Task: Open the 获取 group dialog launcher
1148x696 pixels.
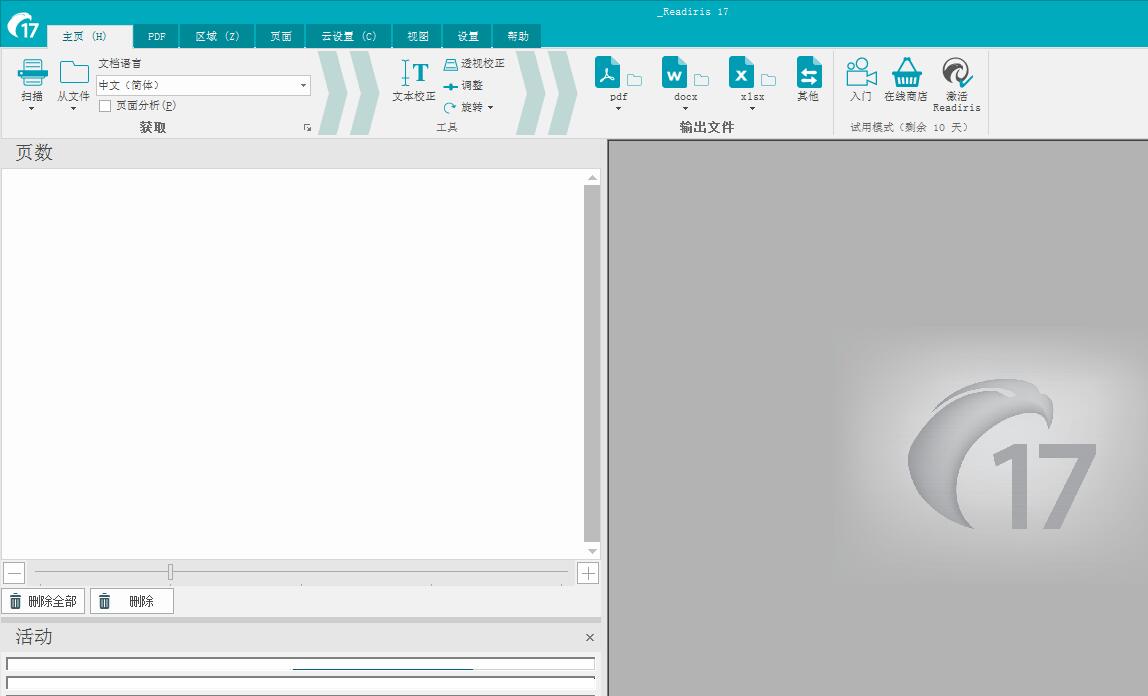Action: pos(308,128)
